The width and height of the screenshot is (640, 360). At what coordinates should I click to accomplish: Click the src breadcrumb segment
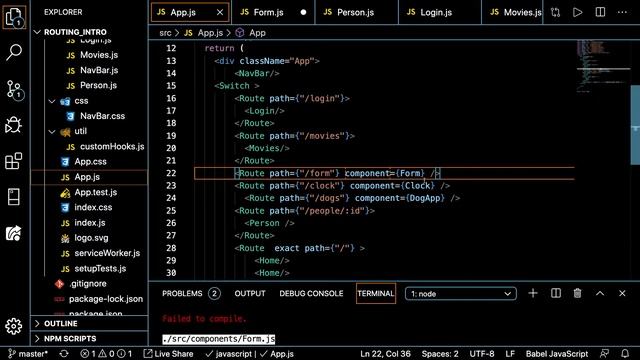[165, 33]
